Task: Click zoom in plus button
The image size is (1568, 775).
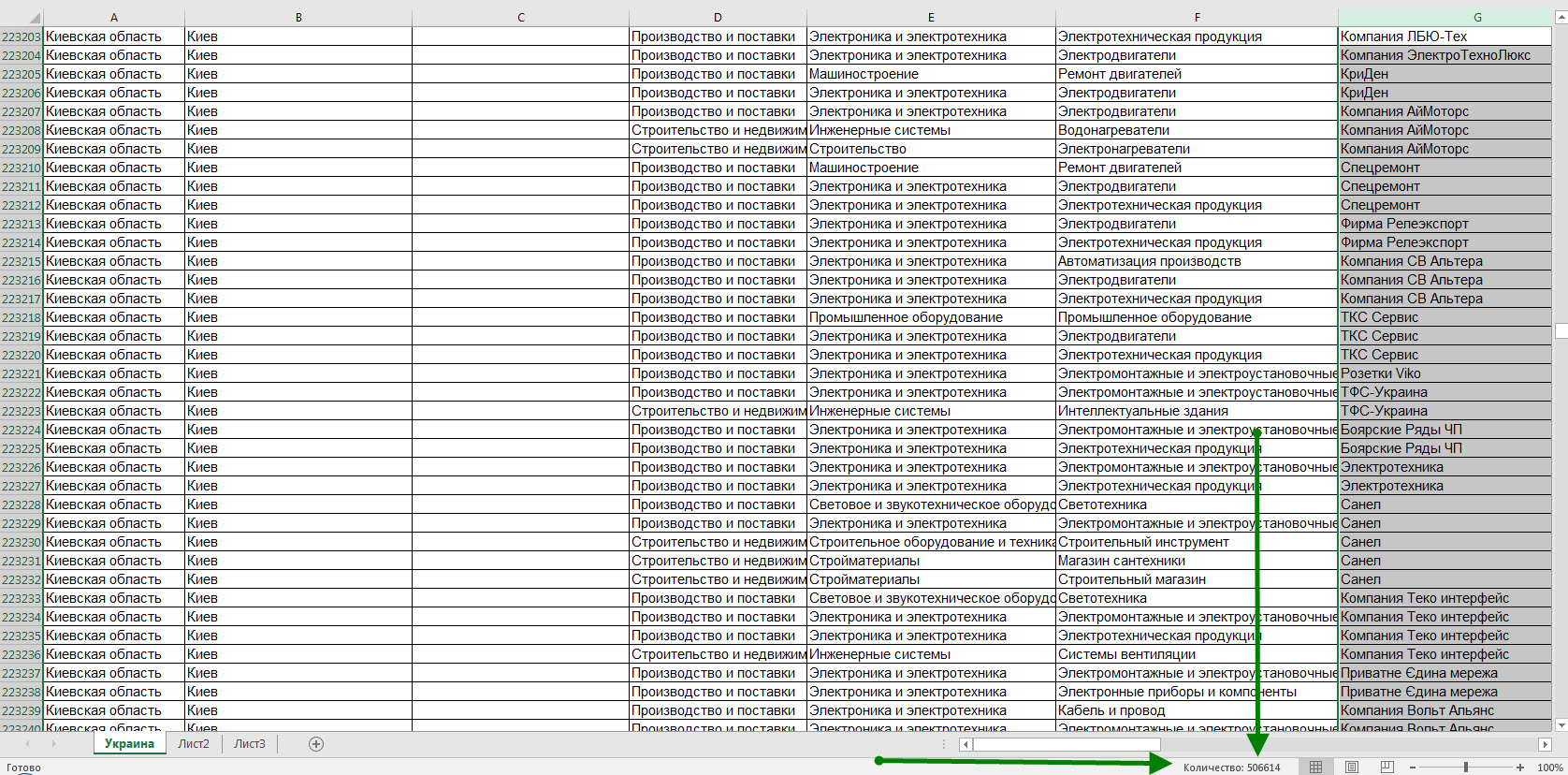Action: pos(1520,768)
